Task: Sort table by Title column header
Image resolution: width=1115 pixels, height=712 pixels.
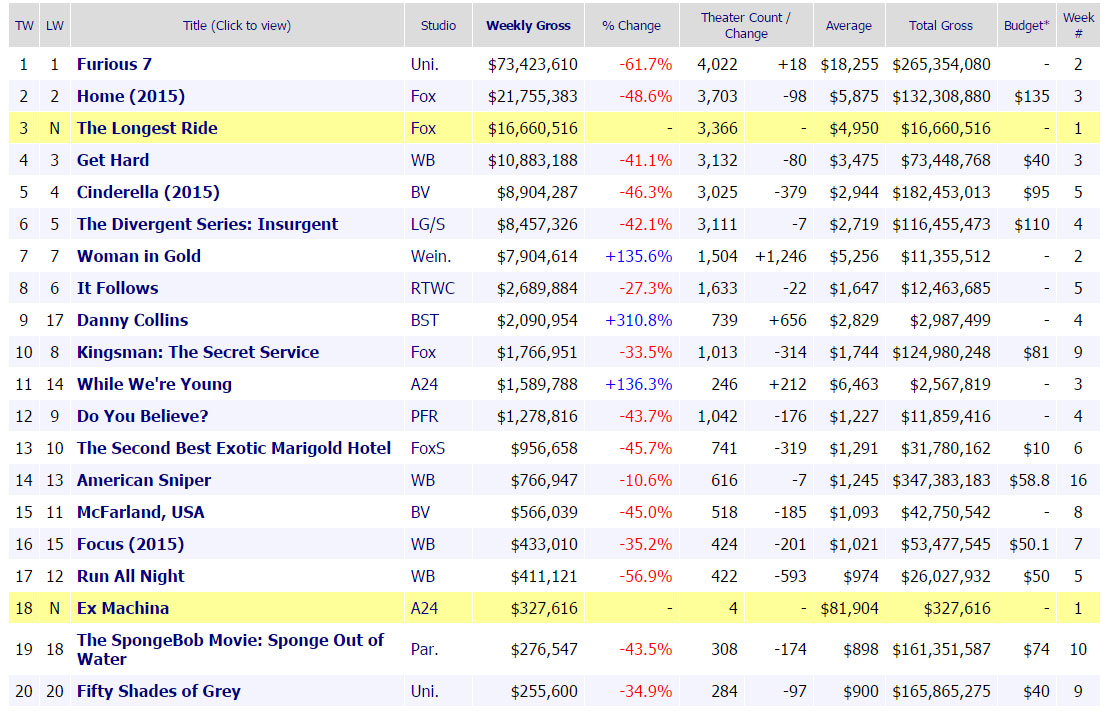Action: pyautogui.click(x=237, y=26)
